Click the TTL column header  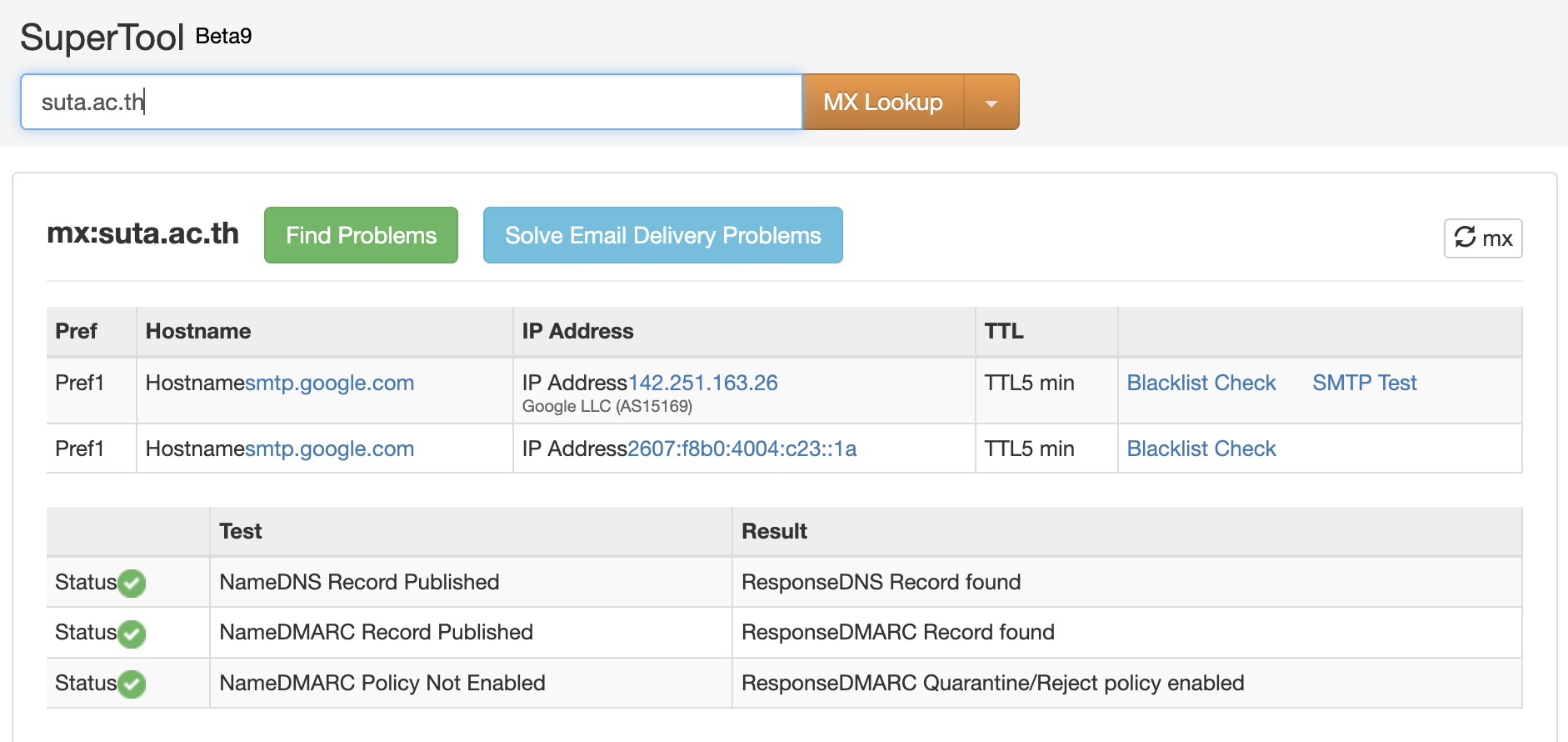point(1003,331)
